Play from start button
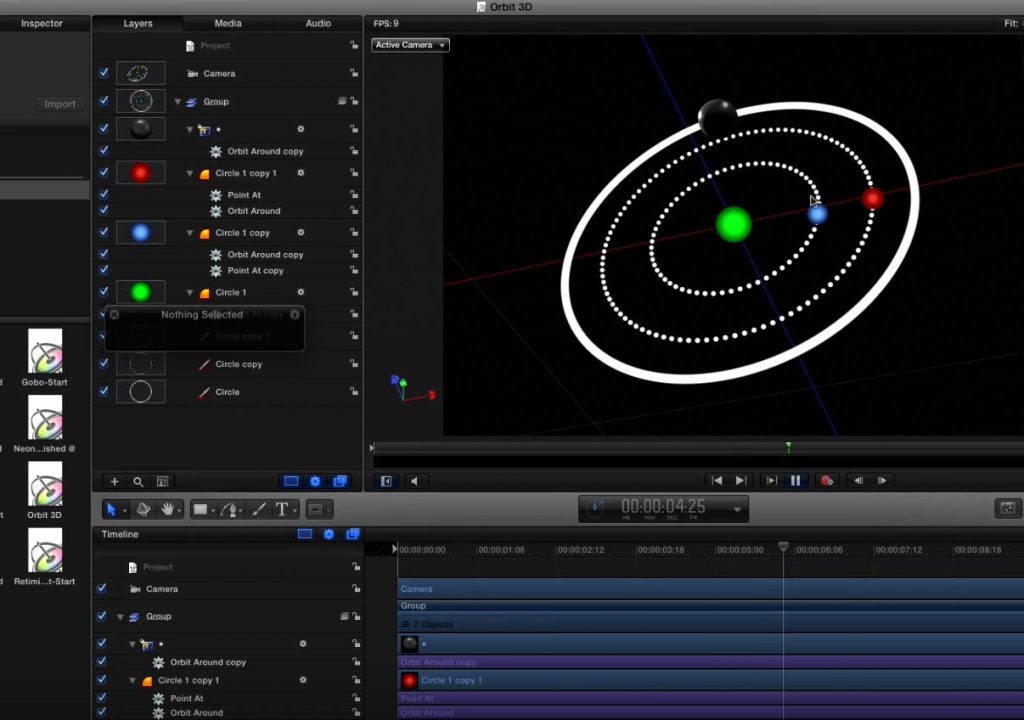The image size is (1024, 720). [772, 481]
